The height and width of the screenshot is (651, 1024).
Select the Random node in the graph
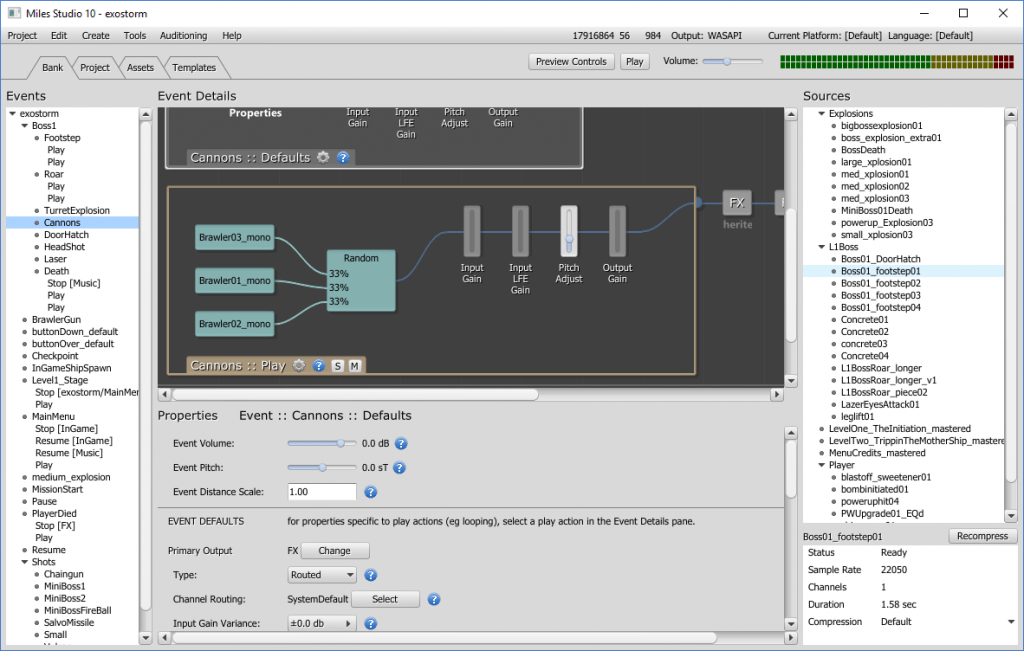pyautogui.click(x=361, y=281)
